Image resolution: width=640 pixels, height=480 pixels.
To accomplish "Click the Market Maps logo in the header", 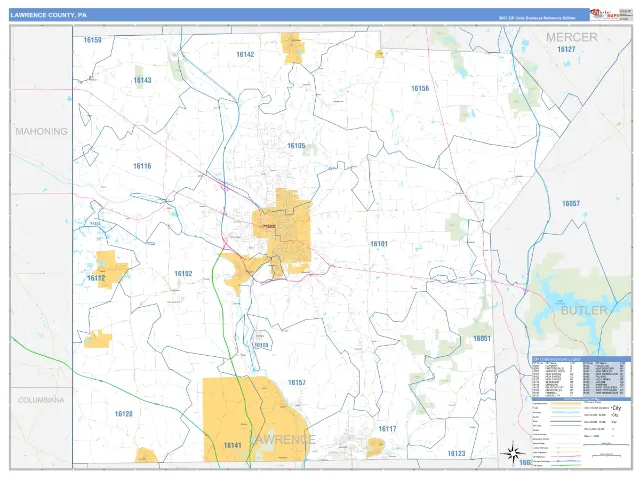I will (x=604, y=14).
